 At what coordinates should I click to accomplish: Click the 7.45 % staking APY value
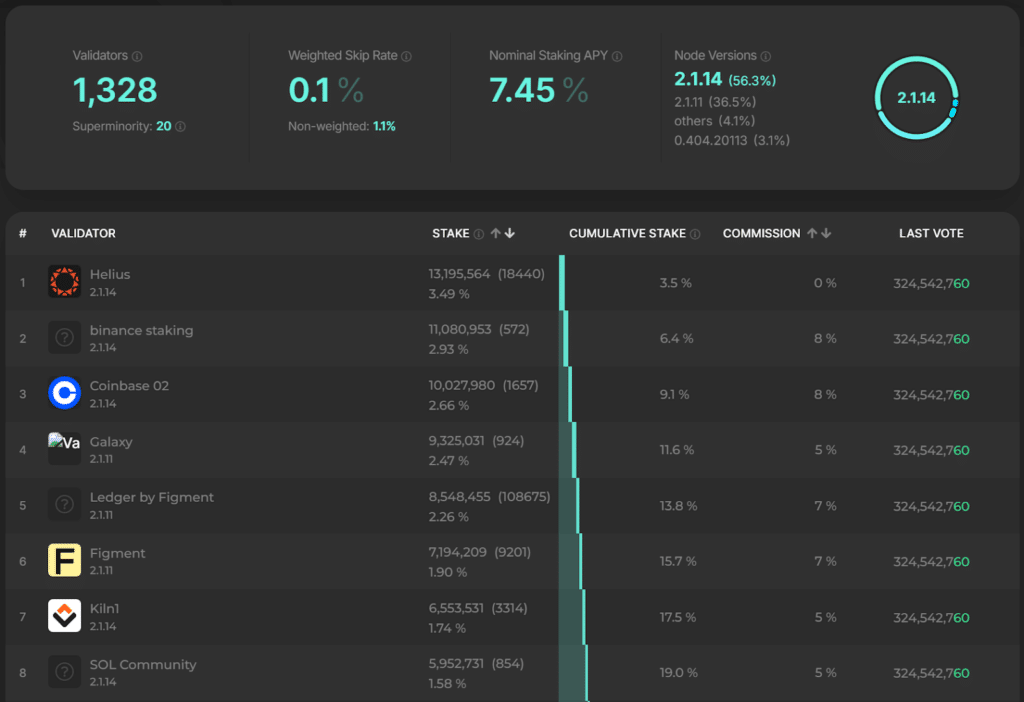[x=539, y=90]
